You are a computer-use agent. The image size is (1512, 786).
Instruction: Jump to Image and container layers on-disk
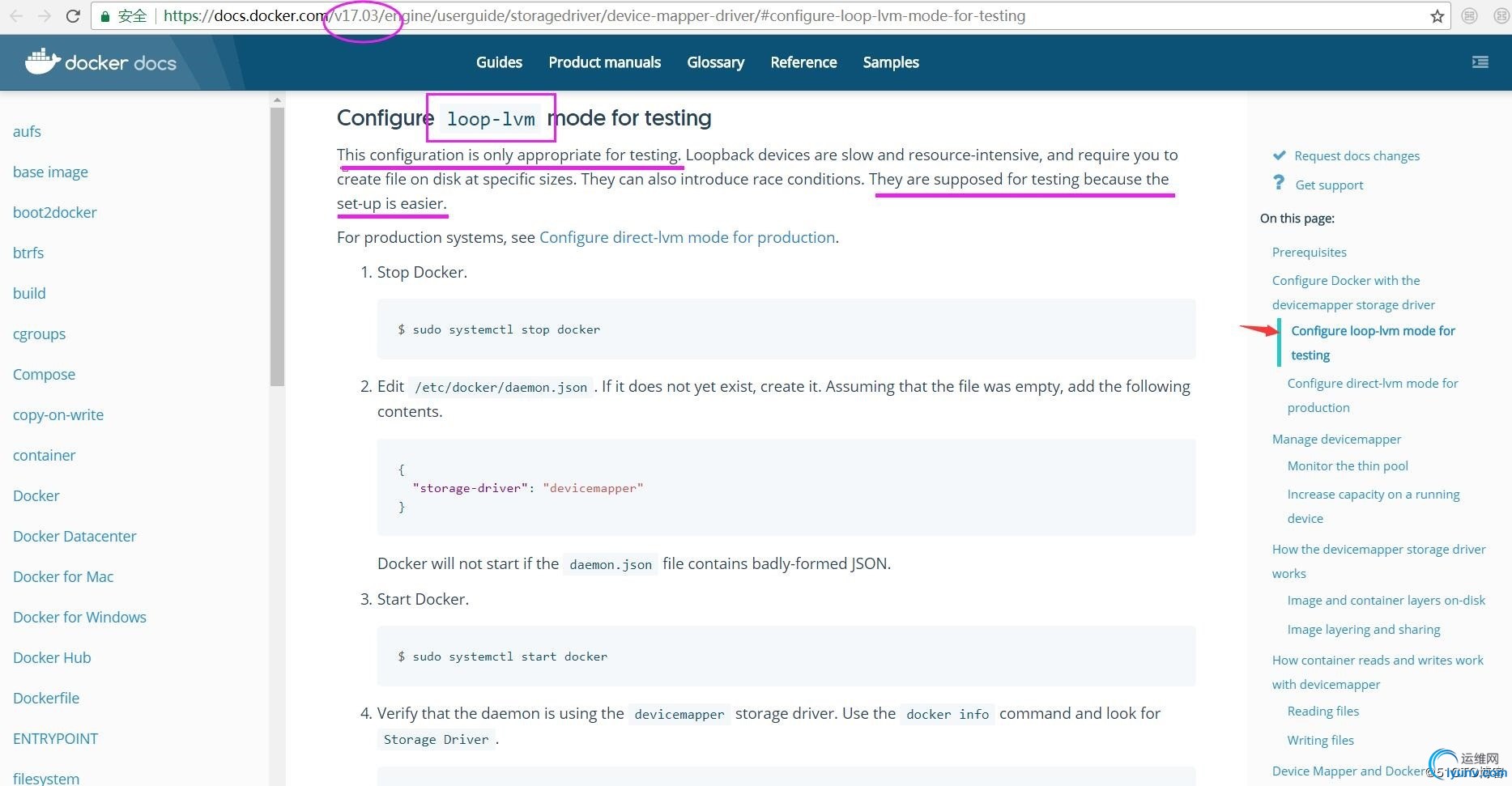[1386, 600]
